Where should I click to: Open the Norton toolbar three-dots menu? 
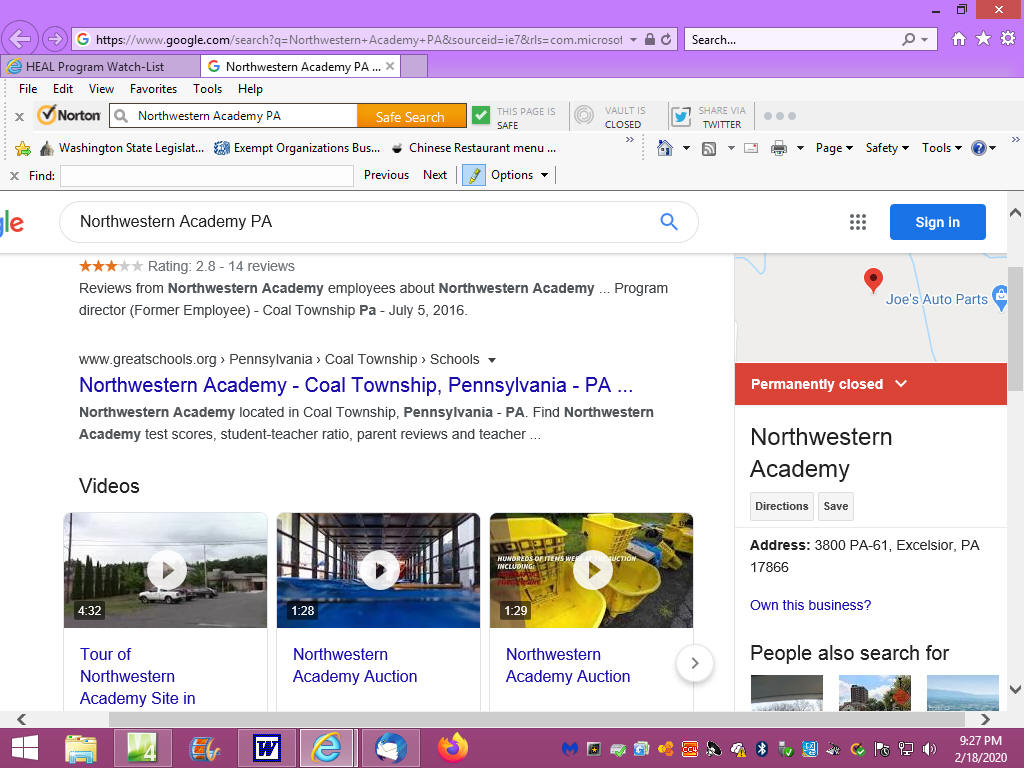click(x=780, y=116)
